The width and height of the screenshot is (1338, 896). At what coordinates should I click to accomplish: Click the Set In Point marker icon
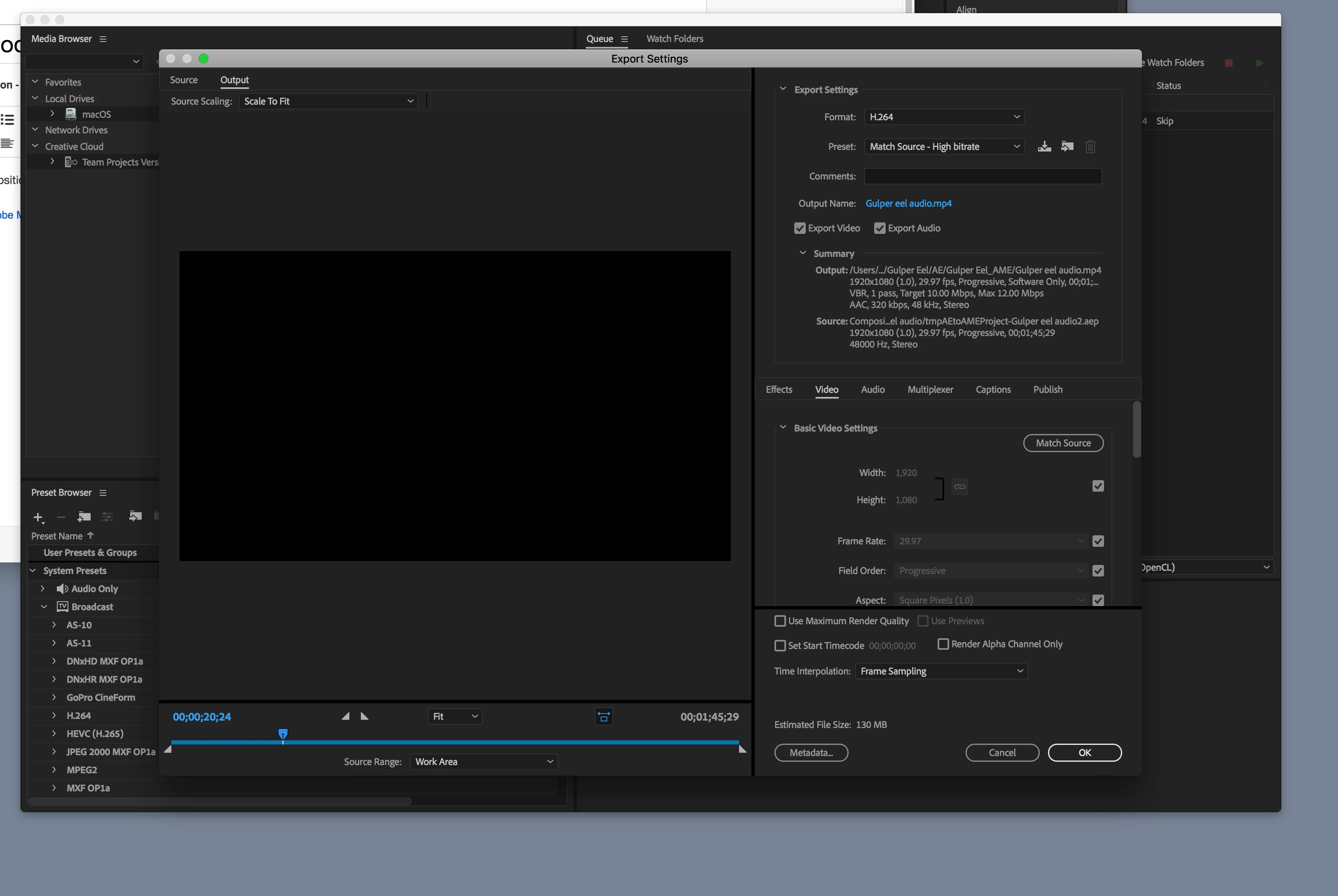[345, 716]
